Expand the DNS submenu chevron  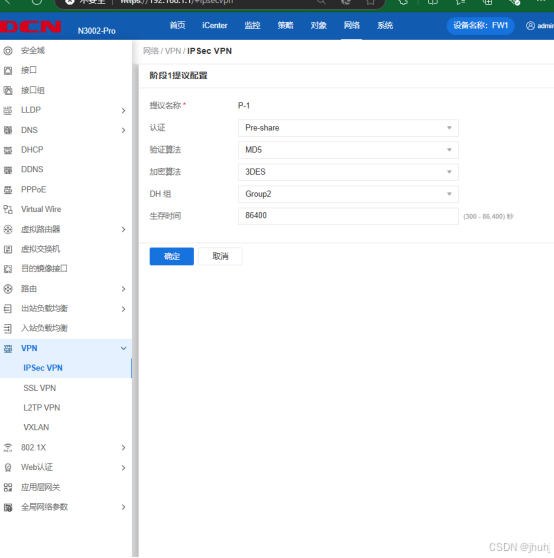tap(123, 130)
